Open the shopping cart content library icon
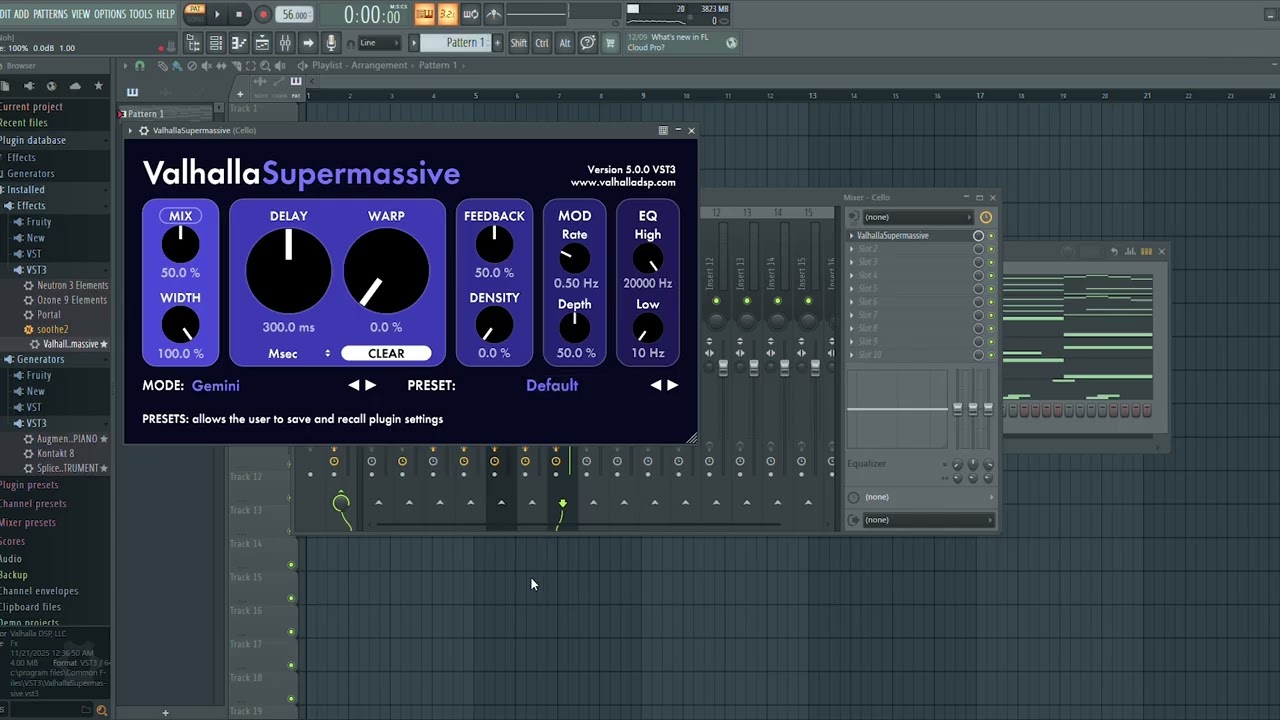Viewport: 1280px width, 720px height. (x=610, y=43)
